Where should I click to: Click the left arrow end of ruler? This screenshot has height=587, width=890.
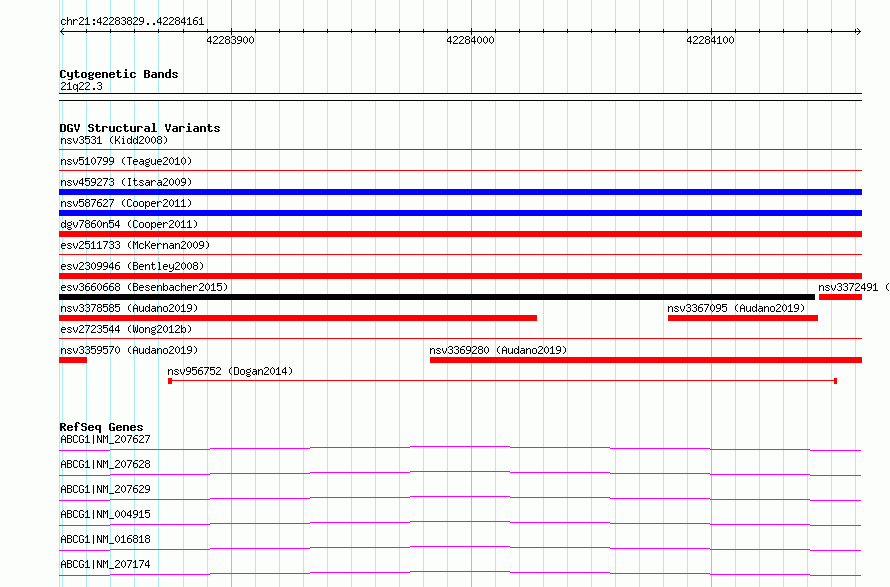[62, 31]
